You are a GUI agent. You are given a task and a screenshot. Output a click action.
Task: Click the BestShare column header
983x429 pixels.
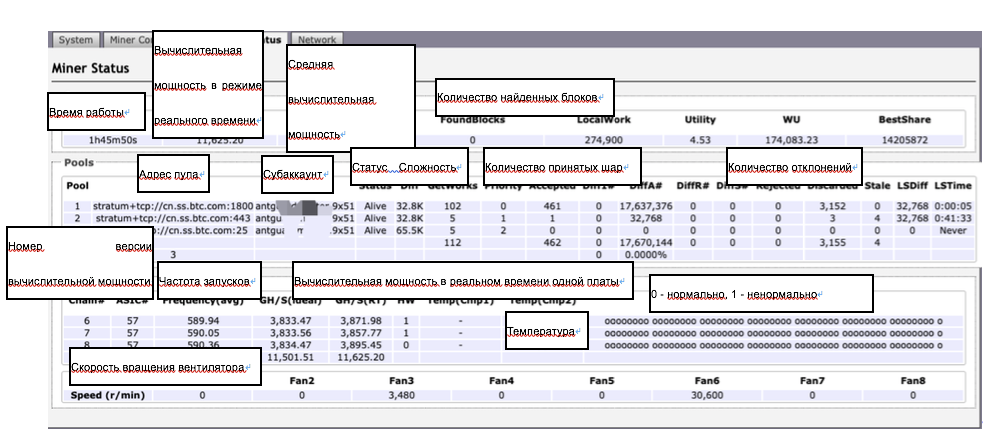pyautogui.click(x=905, y=119)
